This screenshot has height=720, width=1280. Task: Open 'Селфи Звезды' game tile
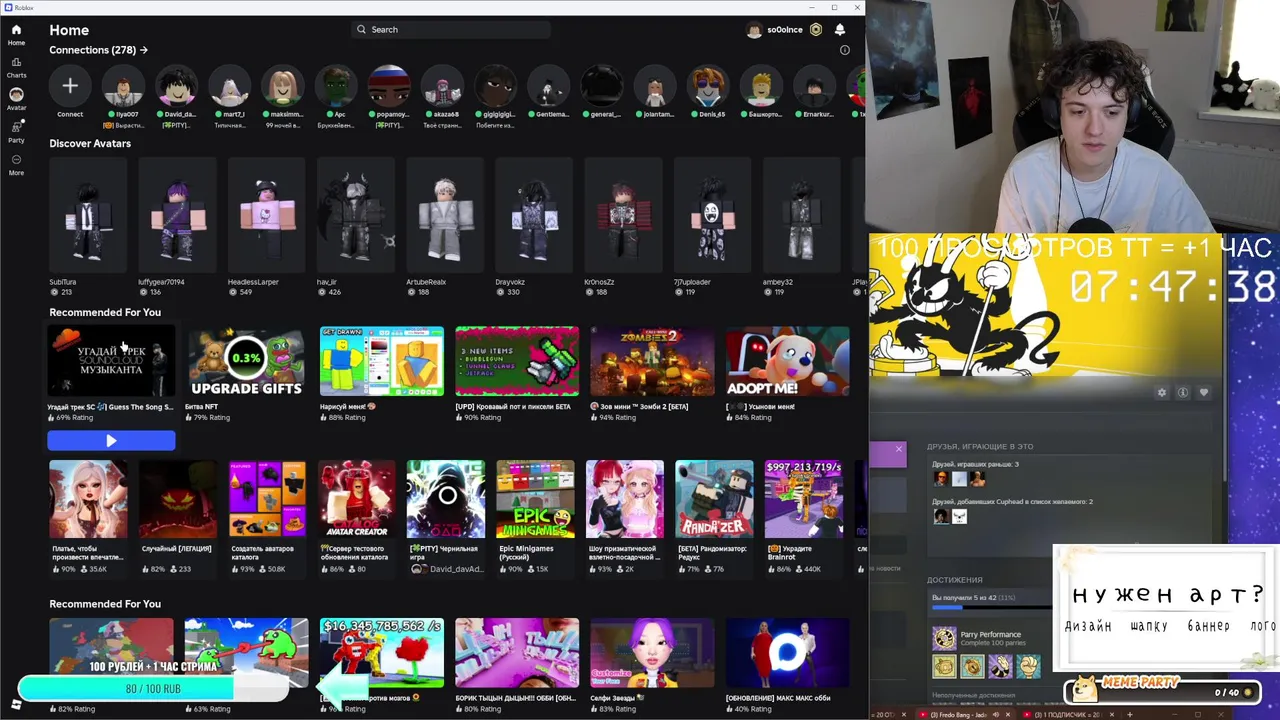[652, 653]
